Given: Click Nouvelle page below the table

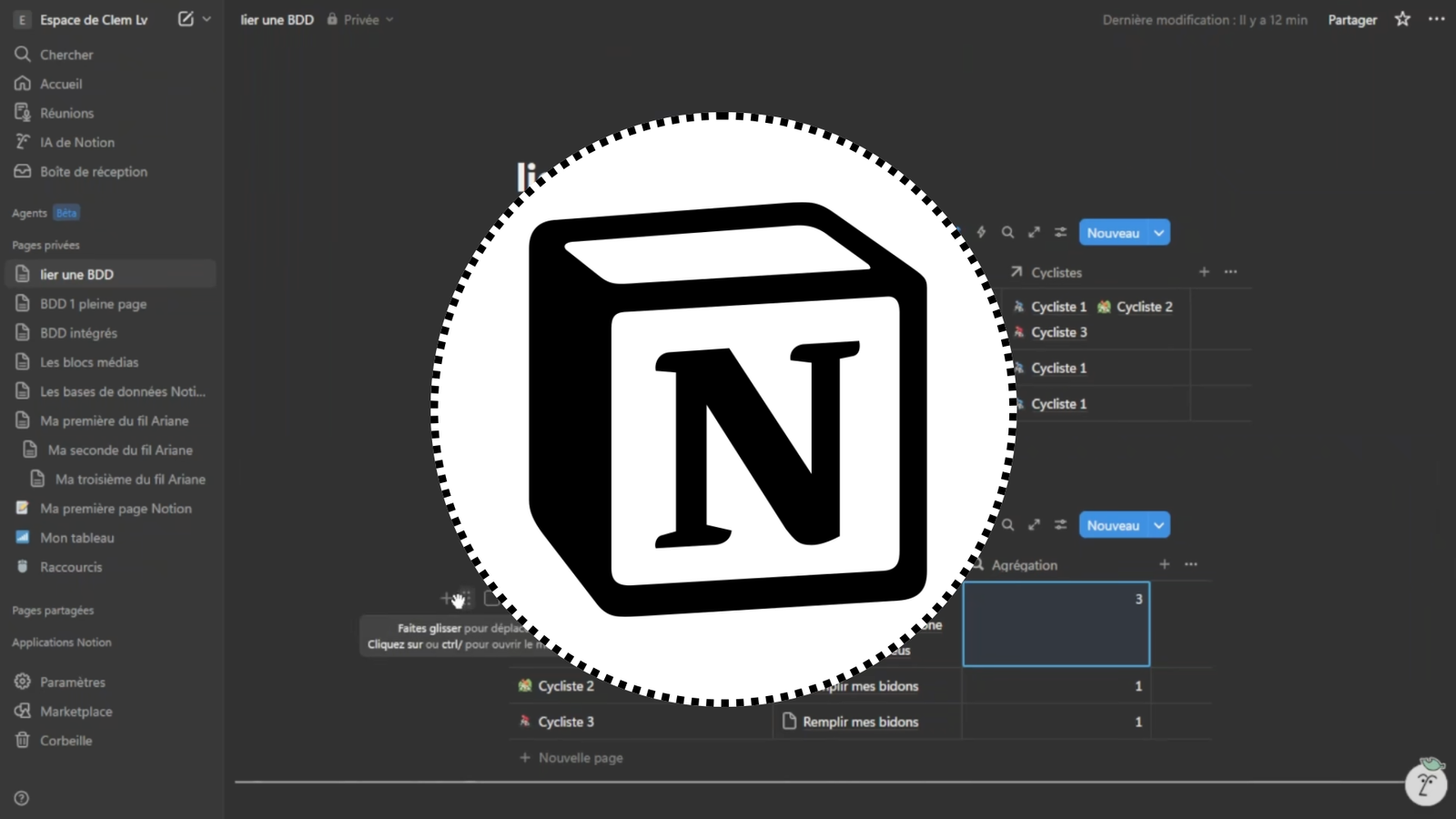Looking at the screenshot, I should (580, 757).
